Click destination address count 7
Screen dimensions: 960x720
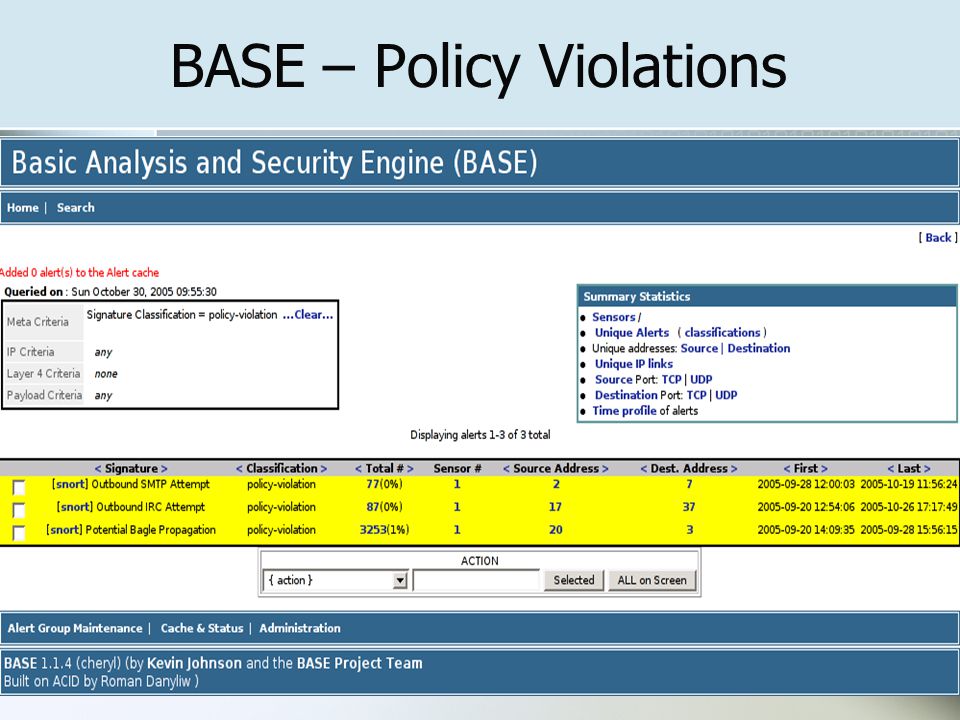[x=689, y=484]
